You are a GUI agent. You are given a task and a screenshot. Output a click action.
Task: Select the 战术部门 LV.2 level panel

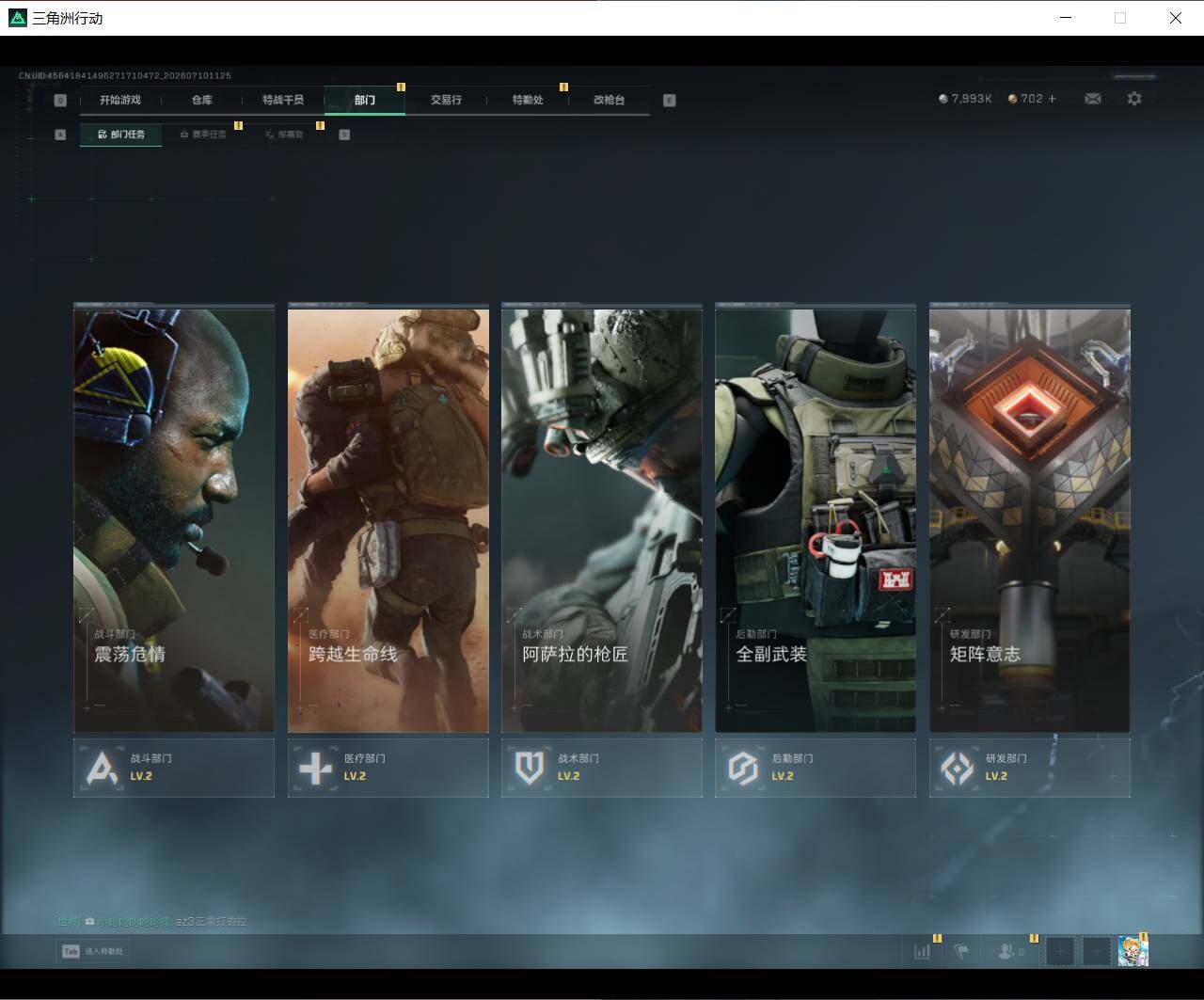coord(602,768)
